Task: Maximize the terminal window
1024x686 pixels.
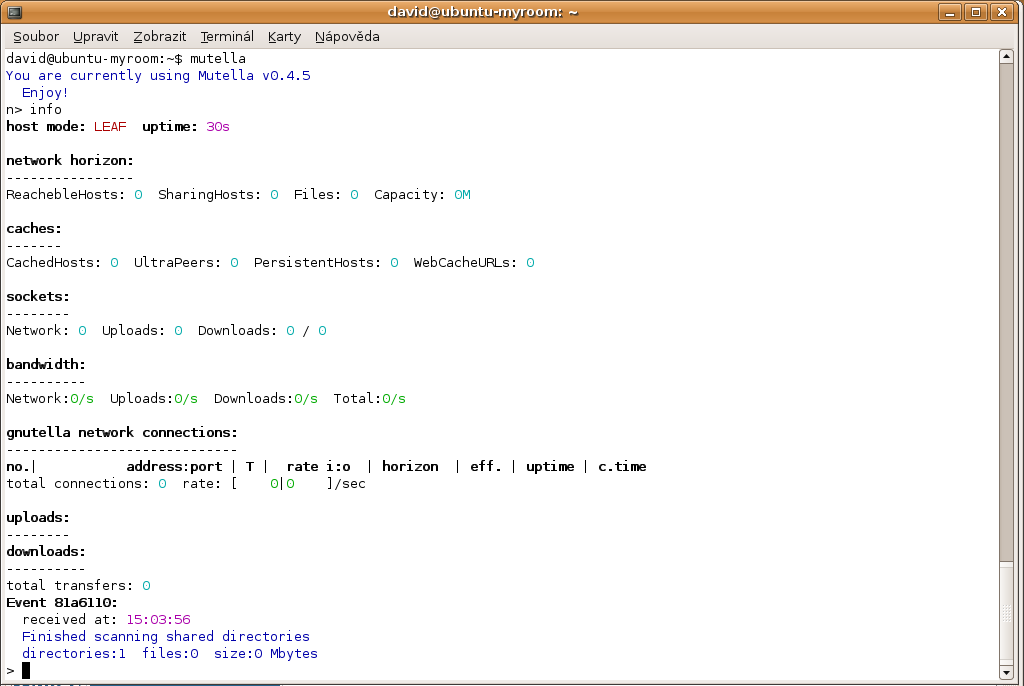Action: (976, 12)
